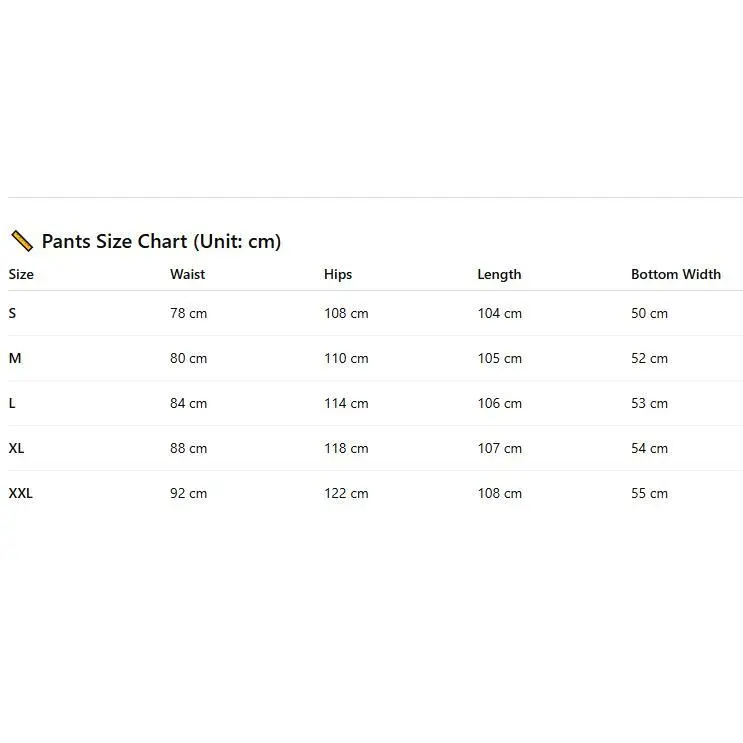Click the ruler icon beside the chart title
Image resolution: width=743 pixels, height=743 pixels.
click(x=21, y=241)
